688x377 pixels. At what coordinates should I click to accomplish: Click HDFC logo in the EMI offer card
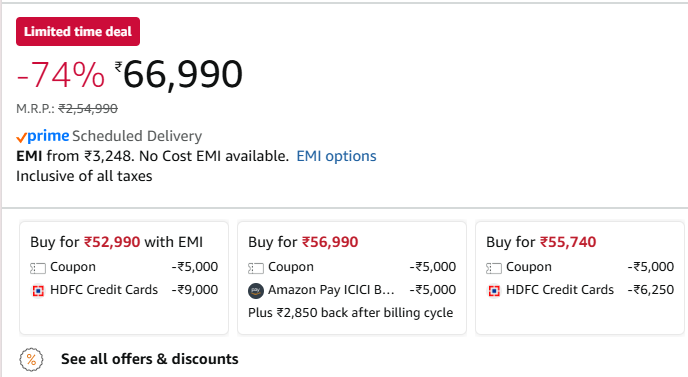38,291
